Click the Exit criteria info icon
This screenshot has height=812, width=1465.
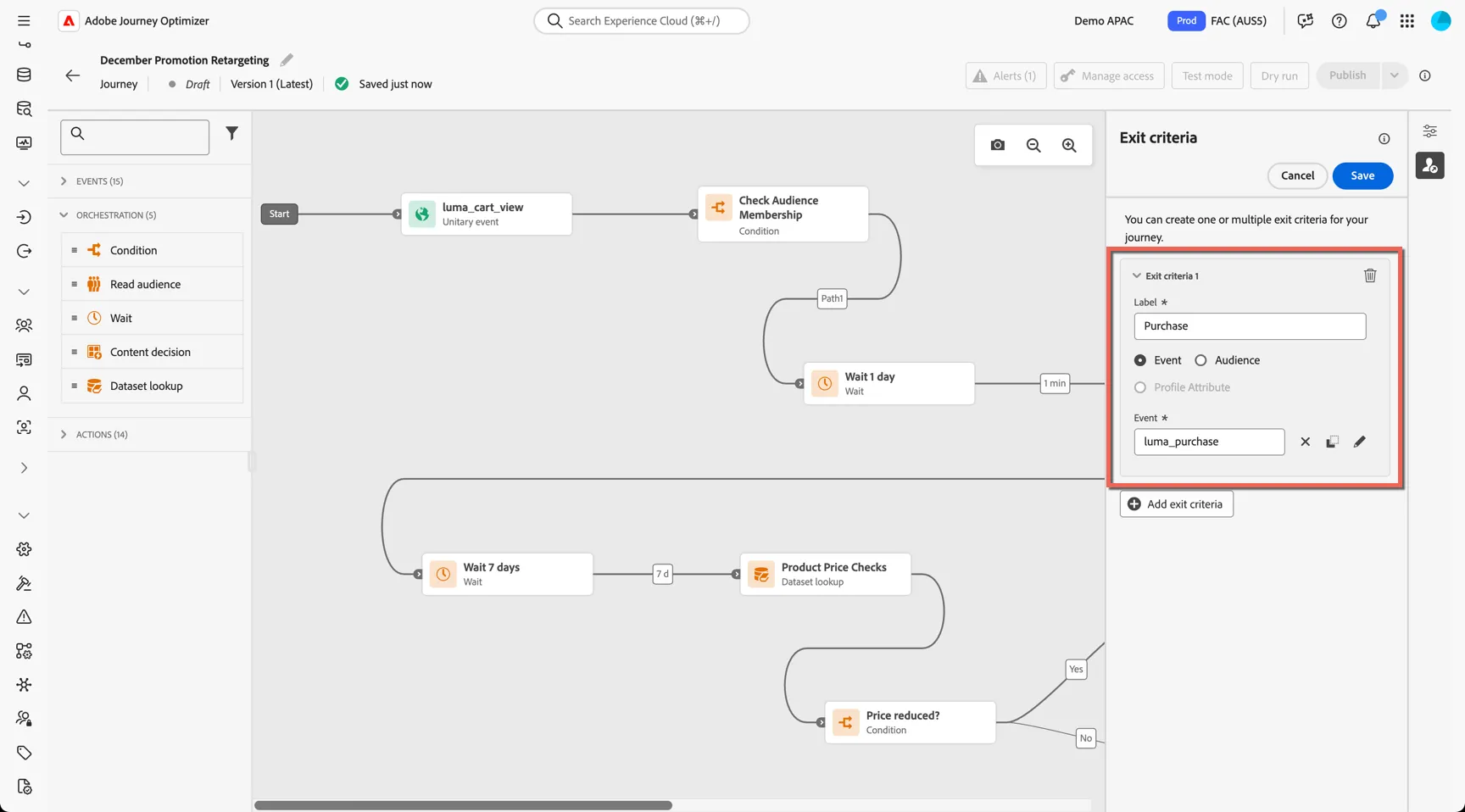[x=1384, y=138]
